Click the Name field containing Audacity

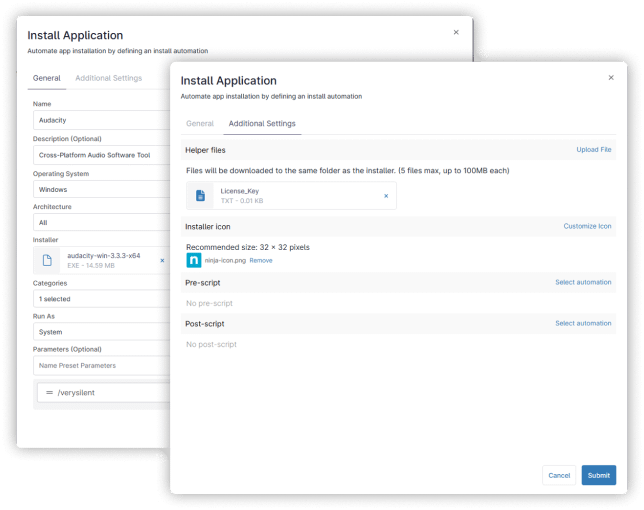click(x=101, y=120)
